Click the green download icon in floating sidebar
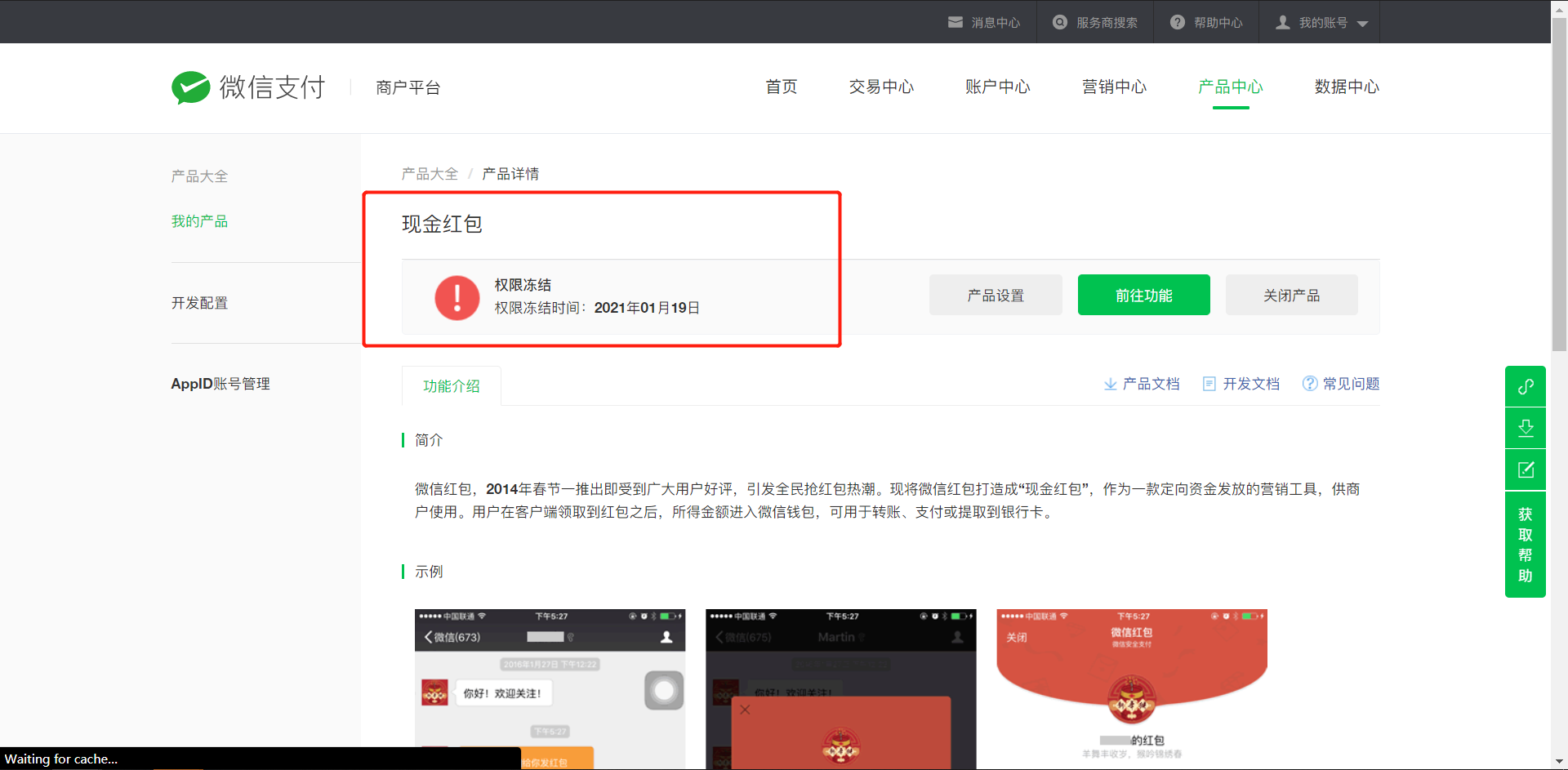The image size is (1568, 770). 1526,428
